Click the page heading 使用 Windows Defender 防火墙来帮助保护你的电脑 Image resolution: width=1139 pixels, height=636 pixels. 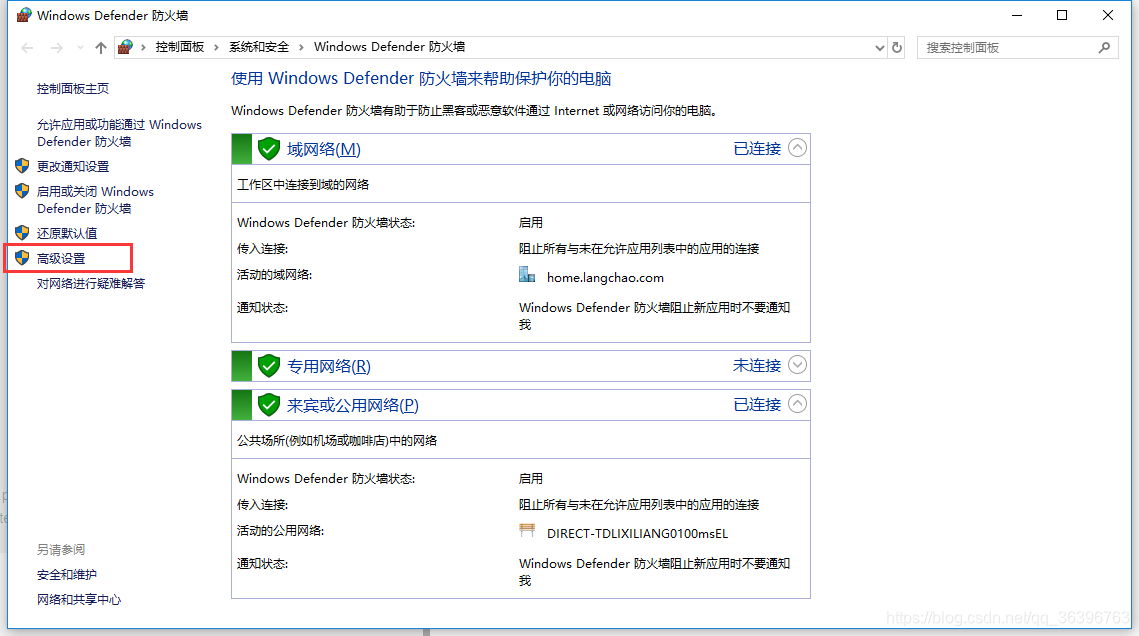point(421,78)
